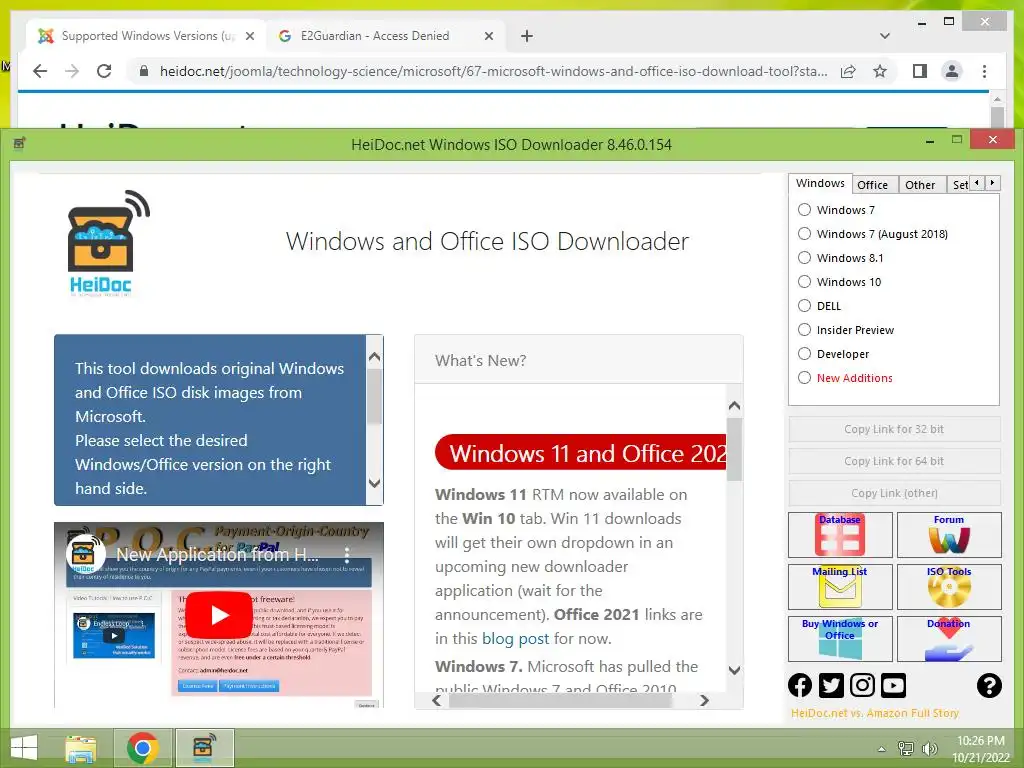The image size is (1024, 768).
Task: Open the Chrome three-dot menu
Action: coord(984,71)
